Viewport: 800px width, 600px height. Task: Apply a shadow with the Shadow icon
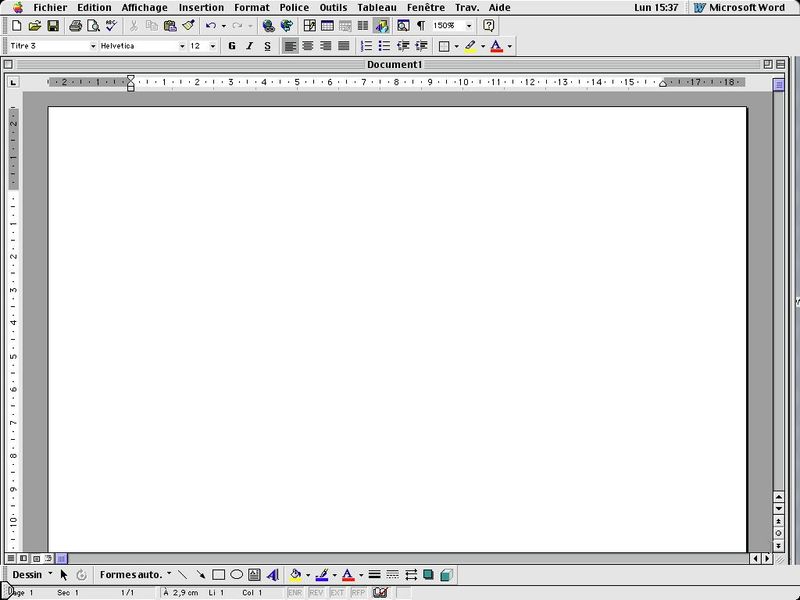429,575
